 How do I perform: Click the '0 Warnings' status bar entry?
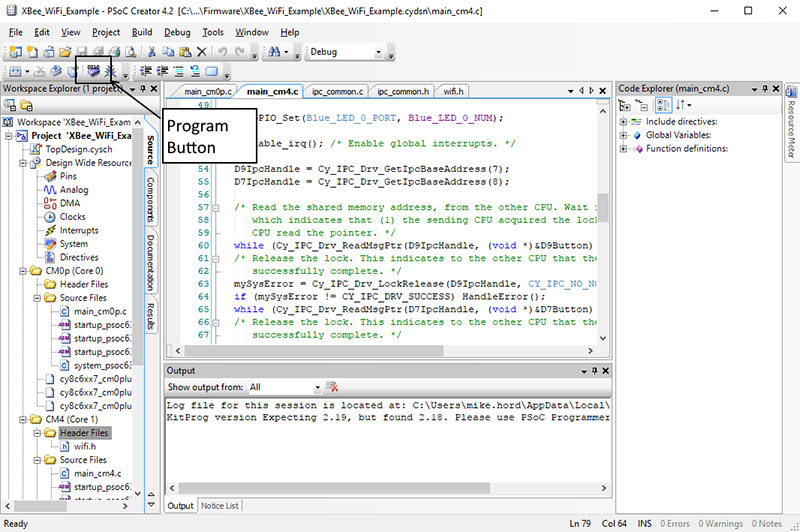[x=720, y=524]
